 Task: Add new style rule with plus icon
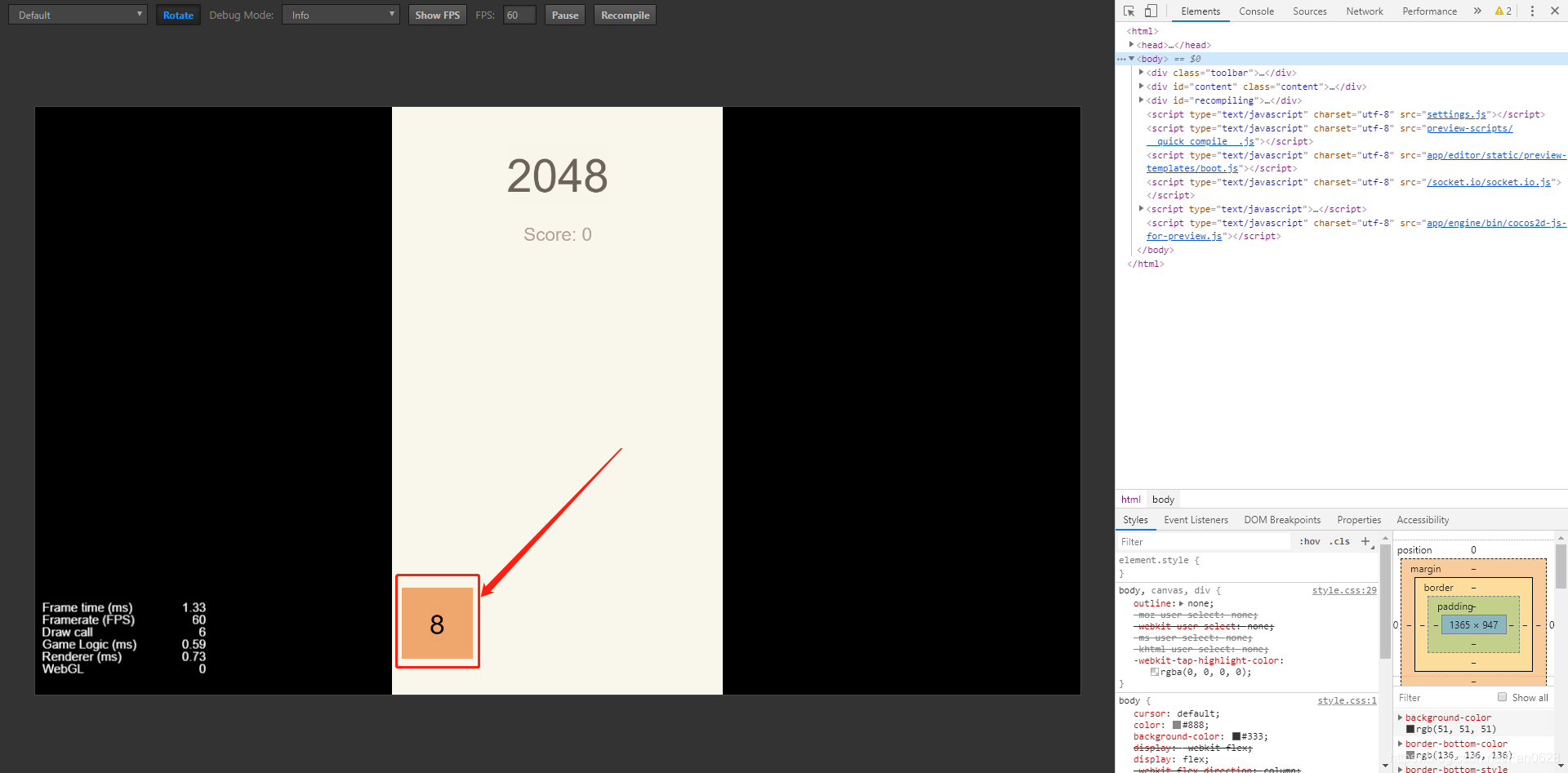[1365, 541]
